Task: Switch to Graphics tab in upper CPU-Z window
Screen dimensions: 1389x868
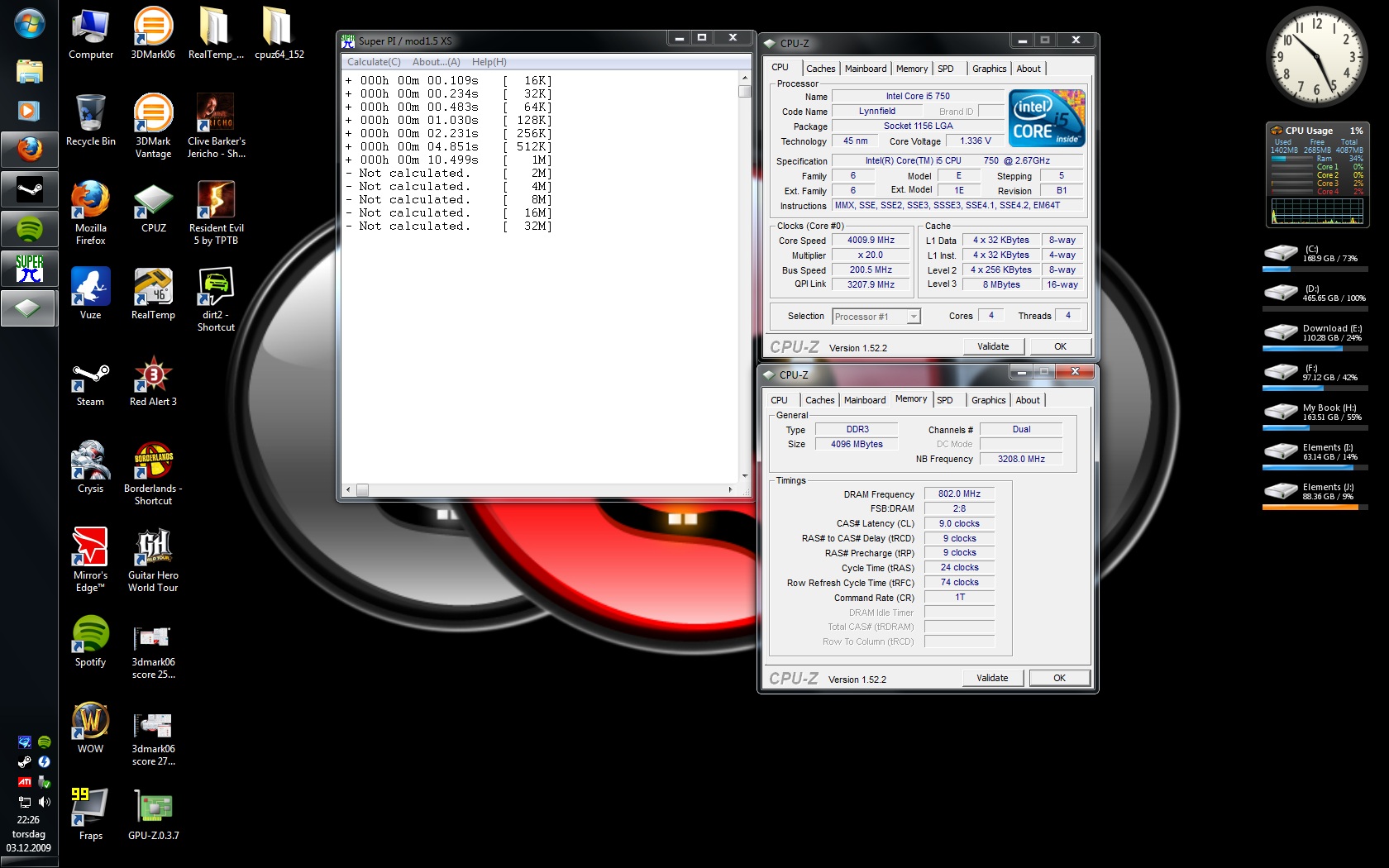Action: tap(990, 69)
